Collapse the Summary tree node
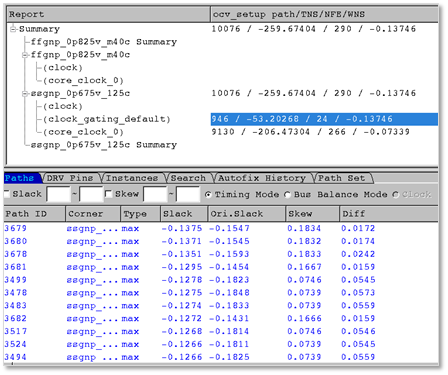448x375 pixels. (x=13, y=29)
